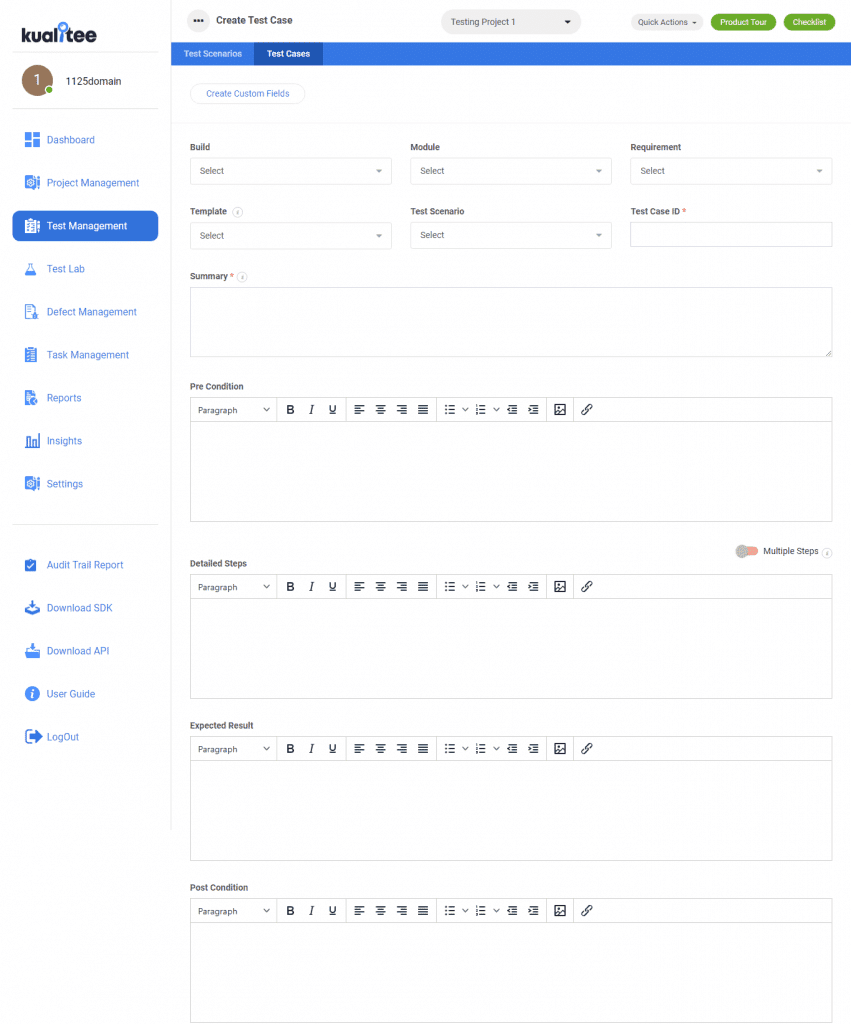Open the Module select dropdown
Screen dimensions: 851x1024
point(511,171)
